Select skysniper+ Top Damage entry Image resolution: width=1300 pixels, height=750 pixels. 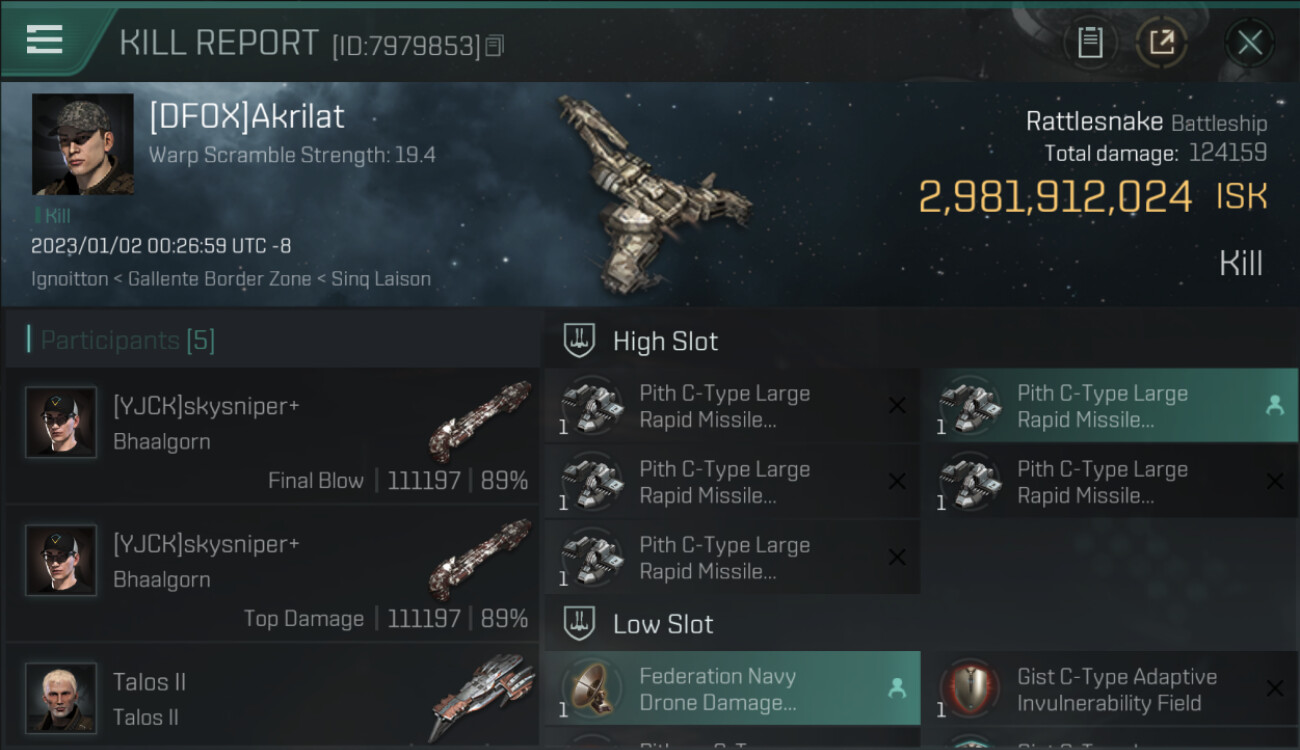(x=272, y=573)
